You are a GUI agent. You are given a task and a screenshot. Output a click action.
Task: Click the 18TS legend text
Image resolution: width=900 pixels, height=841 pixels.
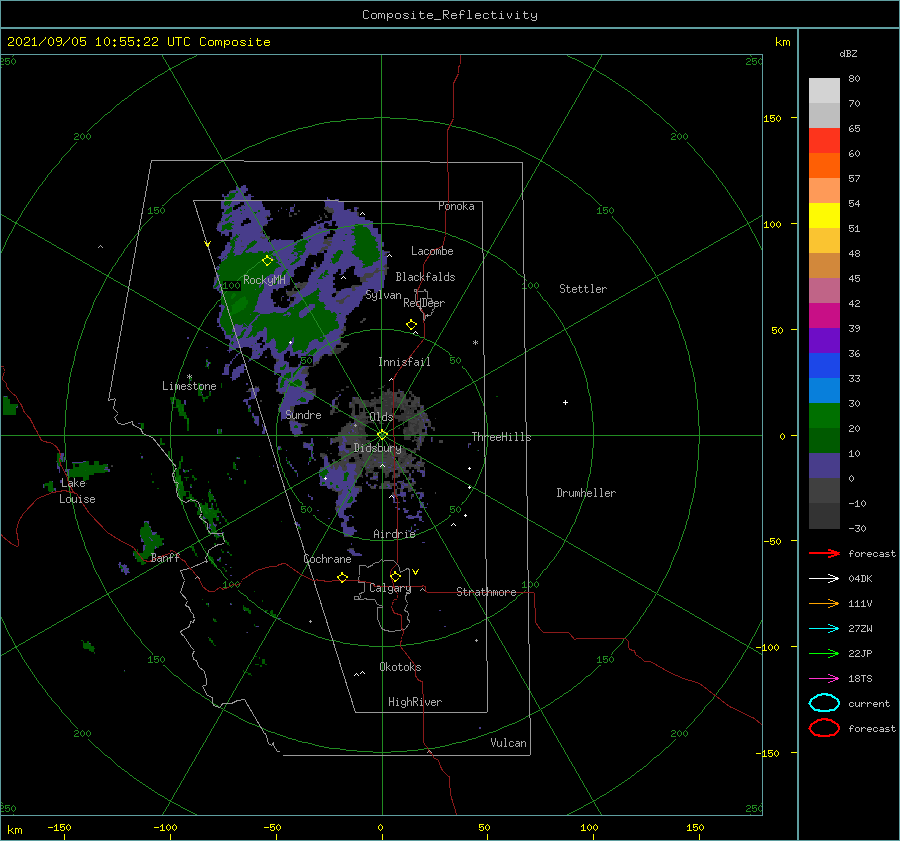coord(860,678)
